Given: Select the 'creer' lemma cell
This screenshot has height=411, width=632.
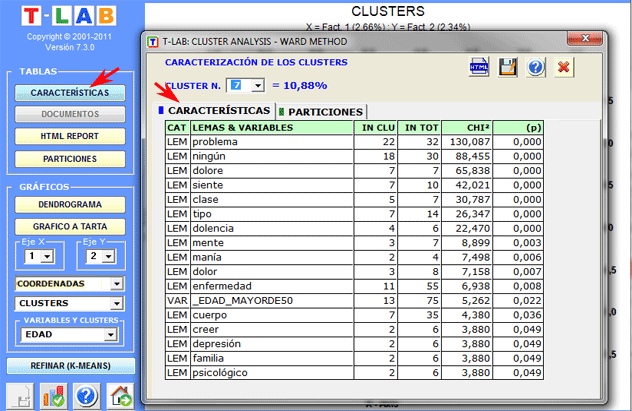Looking at the screenshot, I should (x=272, y=330).
